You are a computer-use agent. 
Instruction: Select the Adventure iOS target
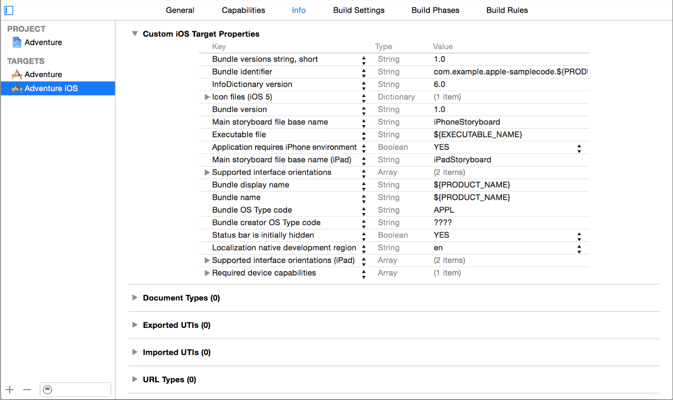(x=58, y=88)
